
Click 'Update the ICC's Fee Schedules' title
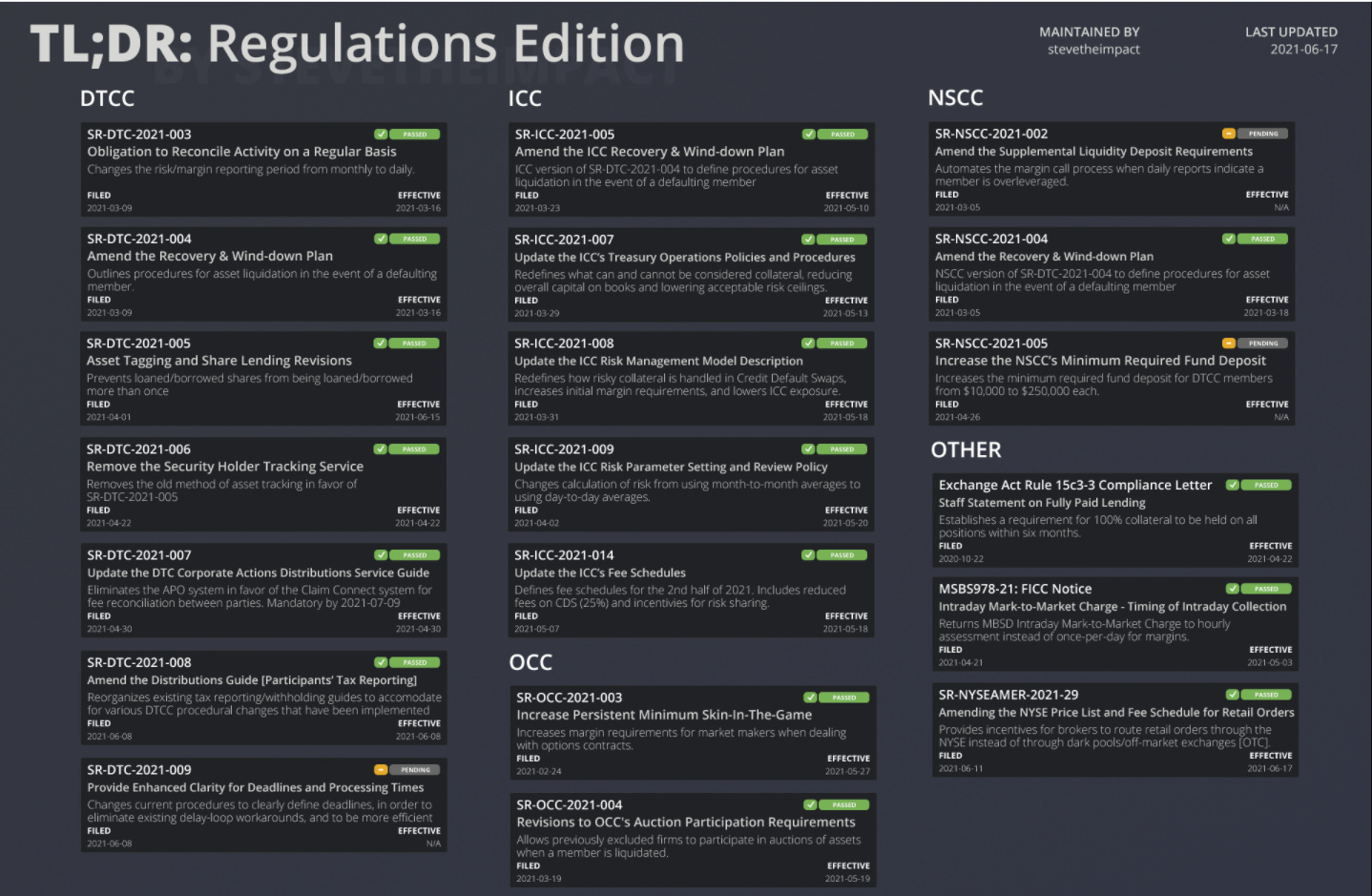600,573
